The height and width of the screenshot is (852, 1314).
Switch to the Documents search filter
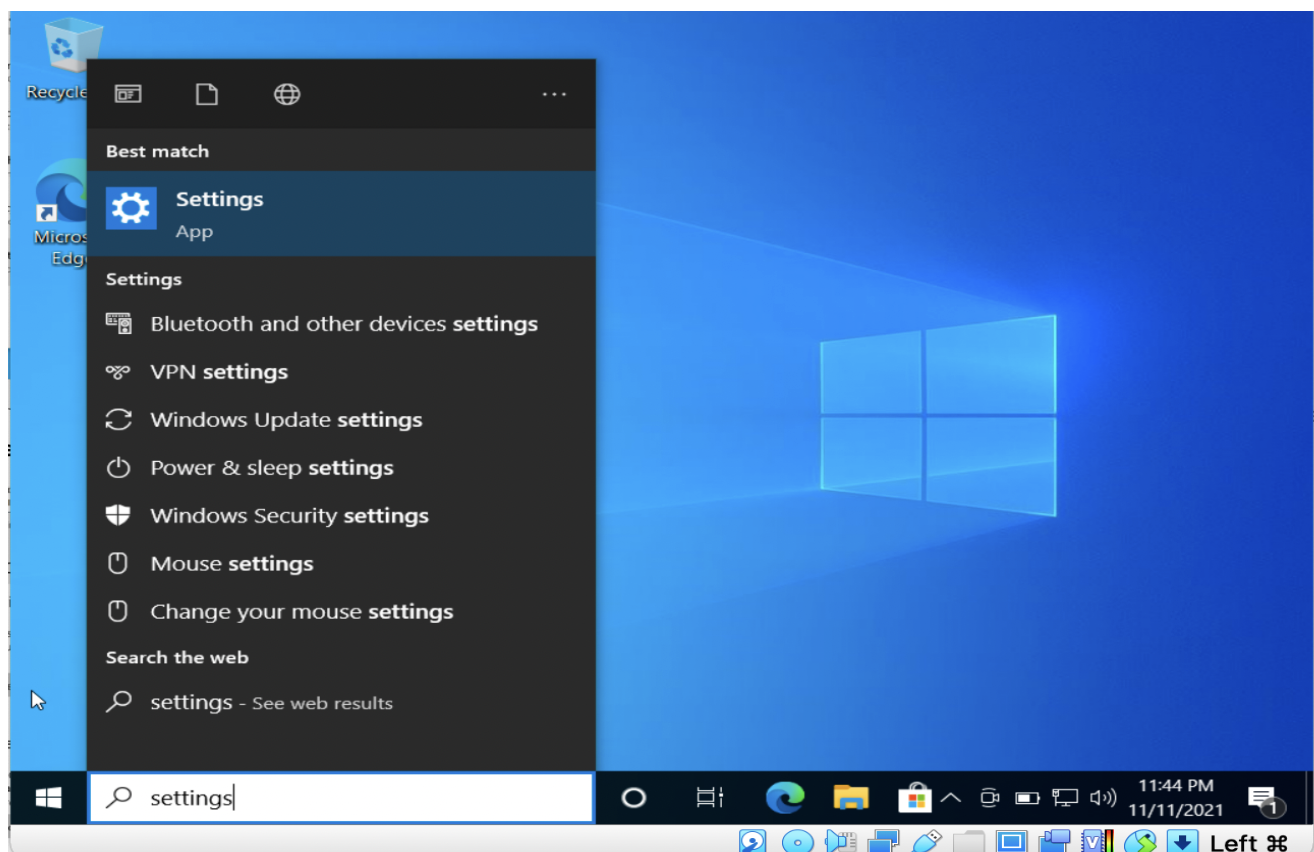point(206,93)
